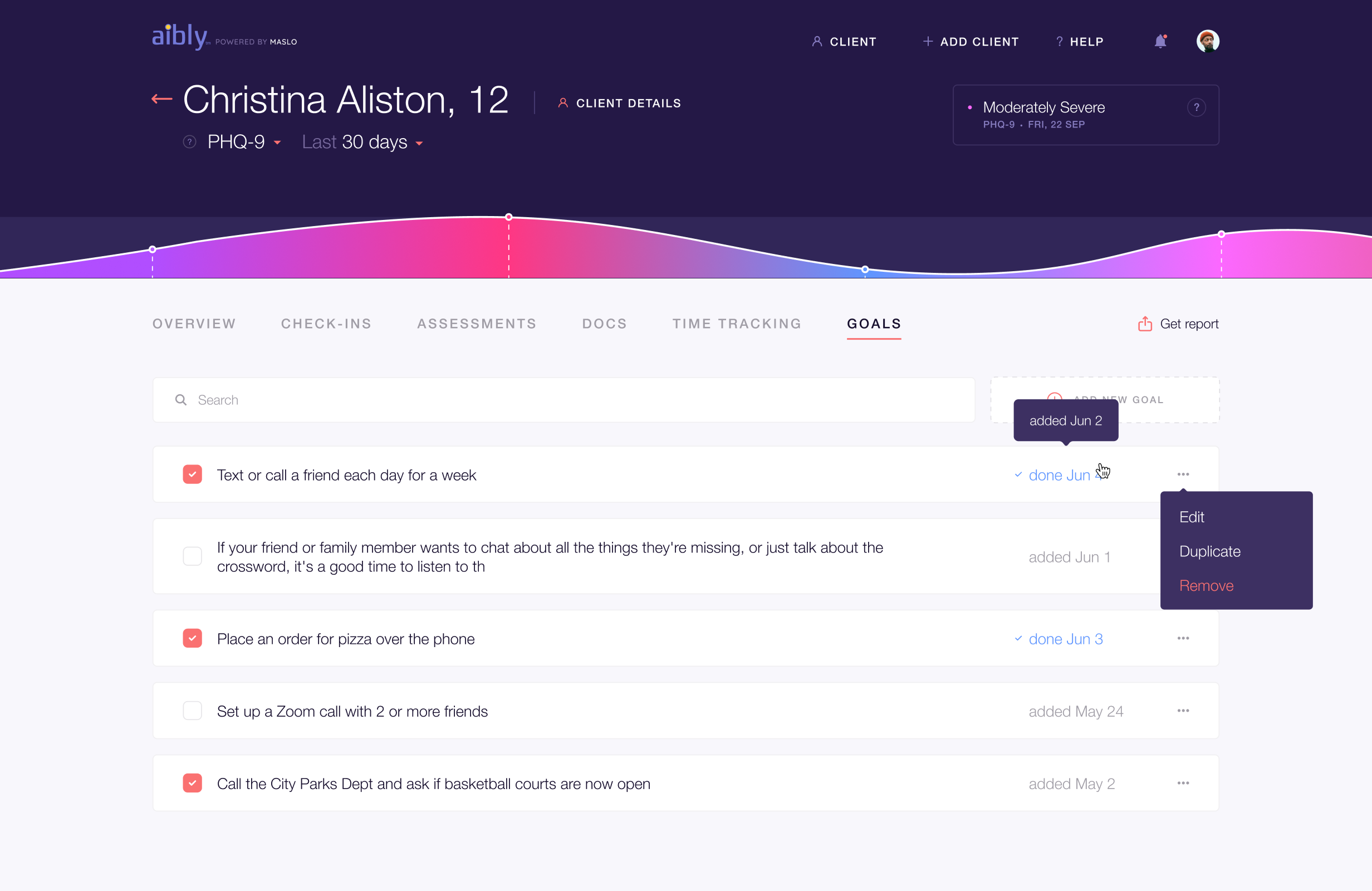Click the notification bell icon
The width and height of the screenshot is (1372, 891).
pos(1160,42)
